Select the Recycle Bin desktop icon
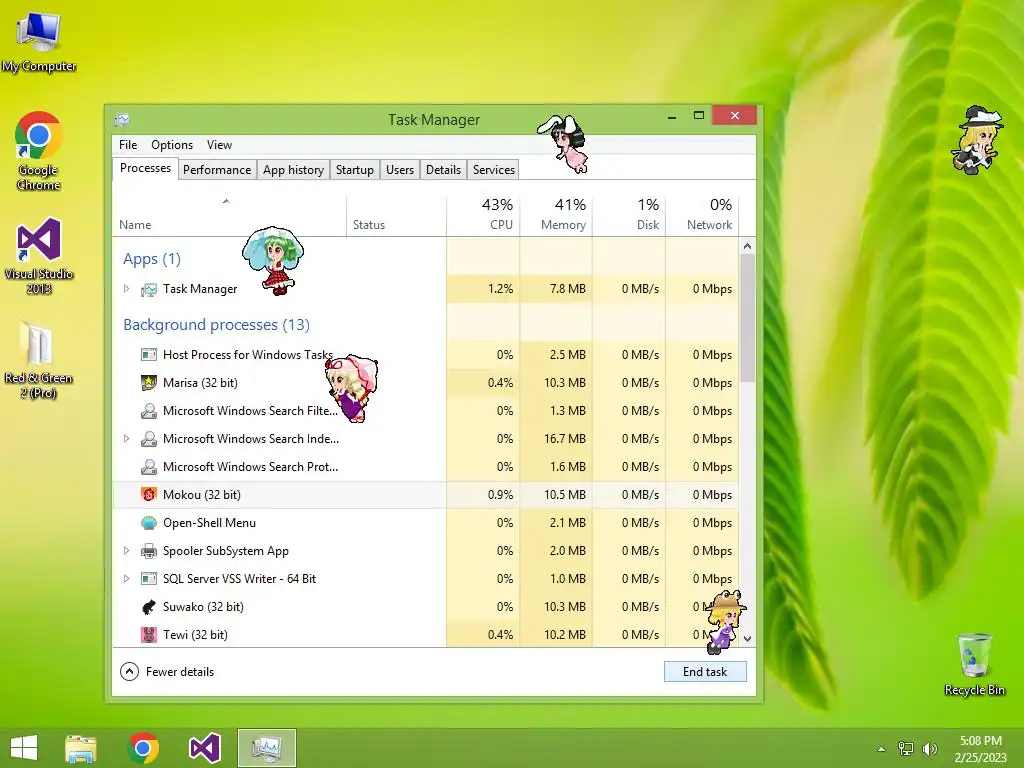Screen dimensions: 1024x768 click(x=974, y=664)
